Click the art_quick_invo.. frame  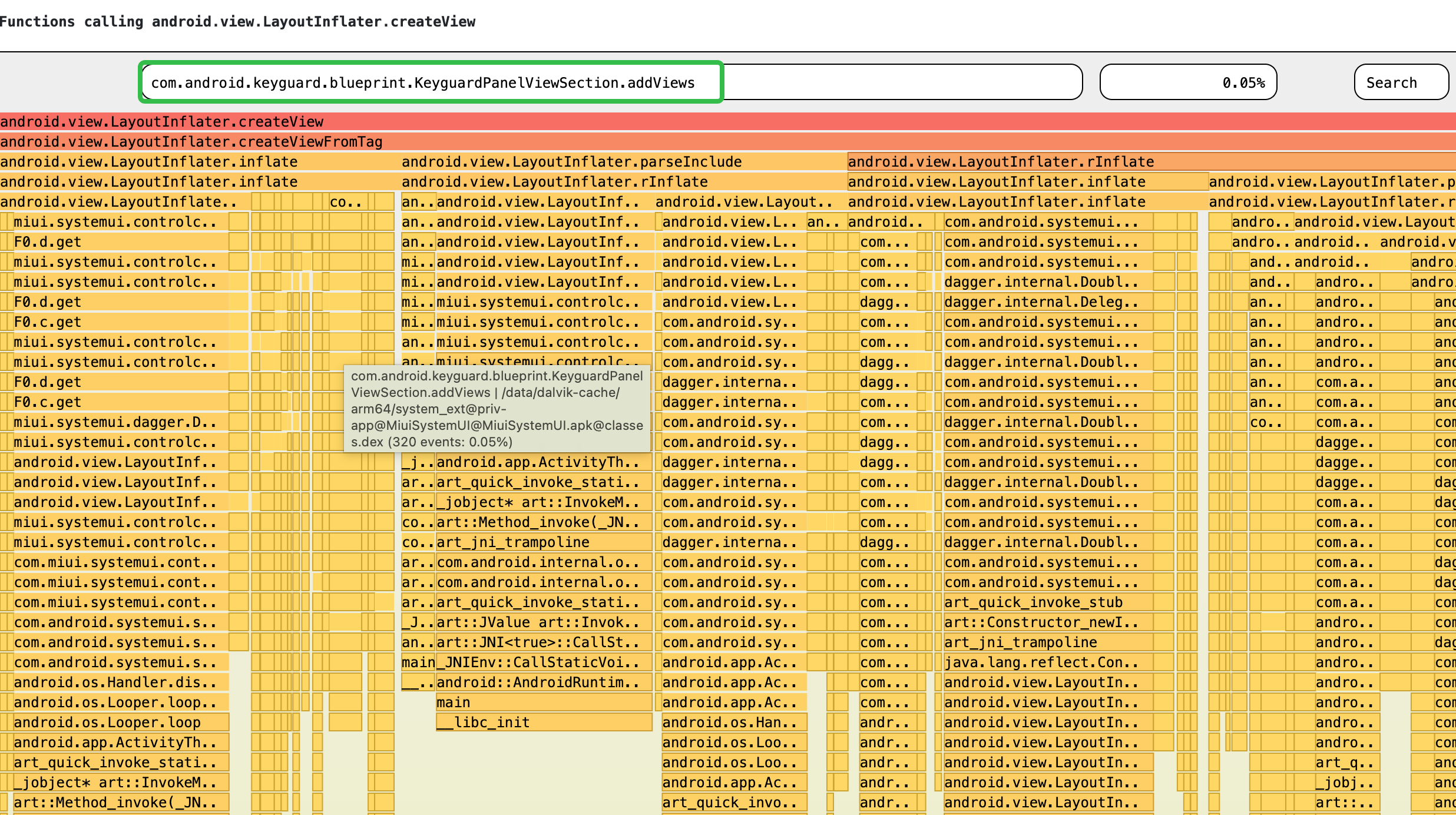[x=734, y=803]
